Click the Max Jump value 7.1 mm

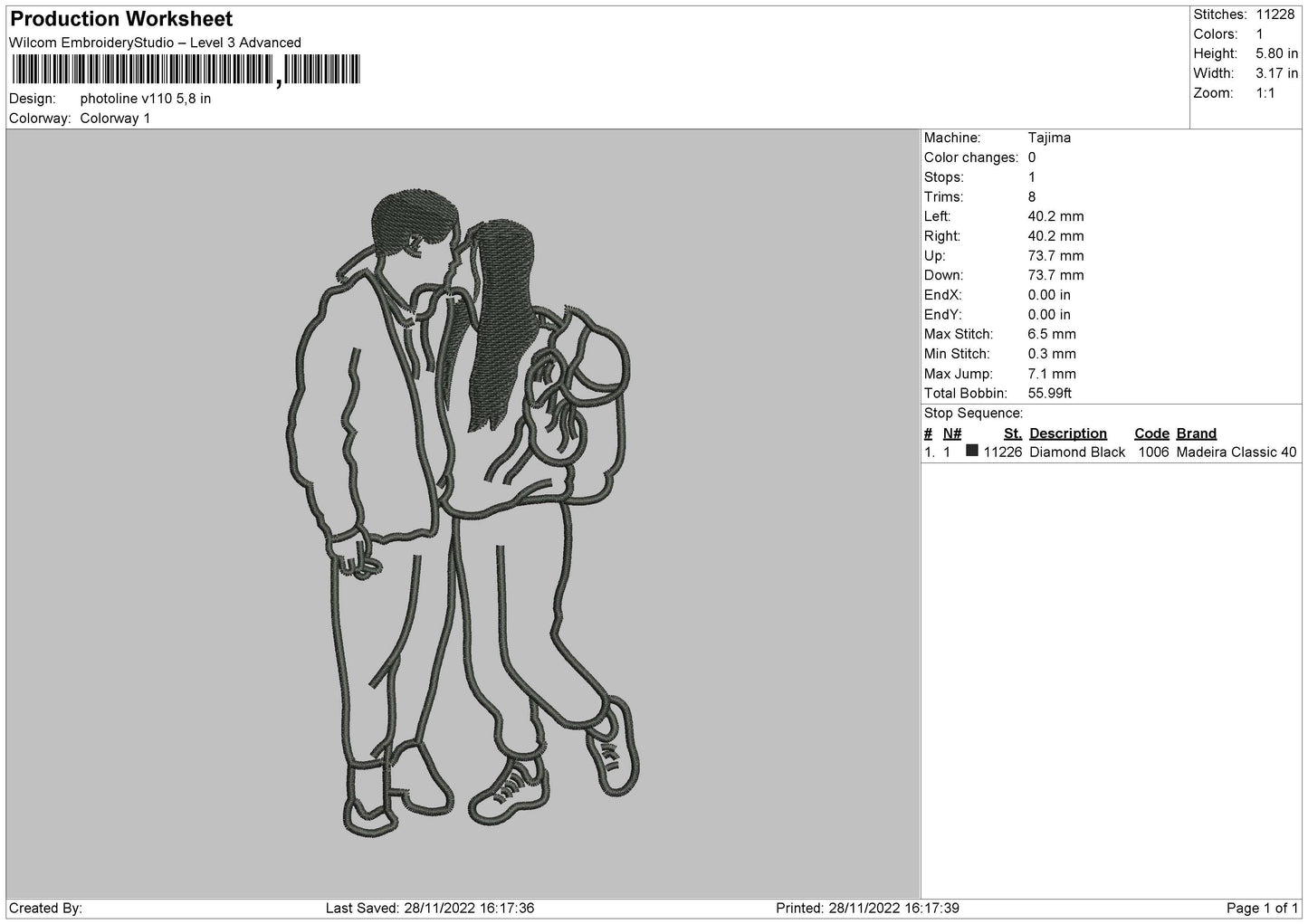pos(1052,374)
